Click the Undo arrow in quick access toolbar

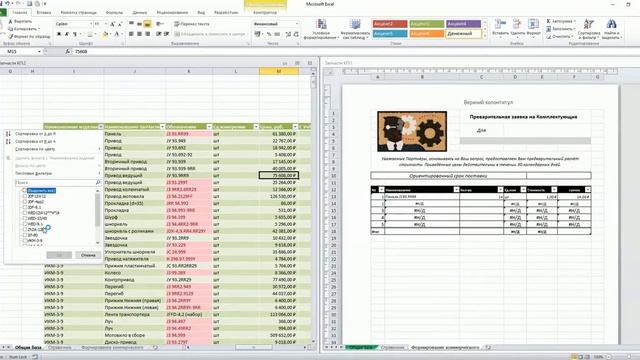(7, 4)
